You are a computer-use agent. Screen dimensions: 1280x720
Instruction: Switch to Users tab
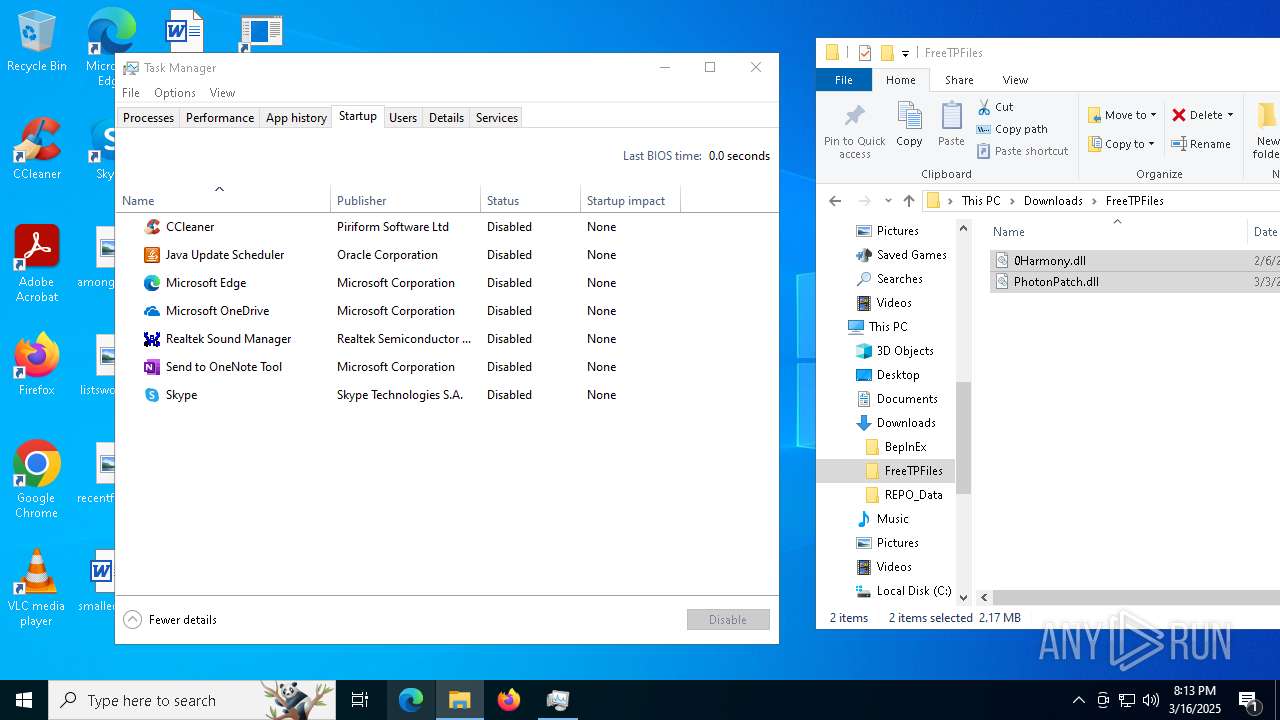403,118
